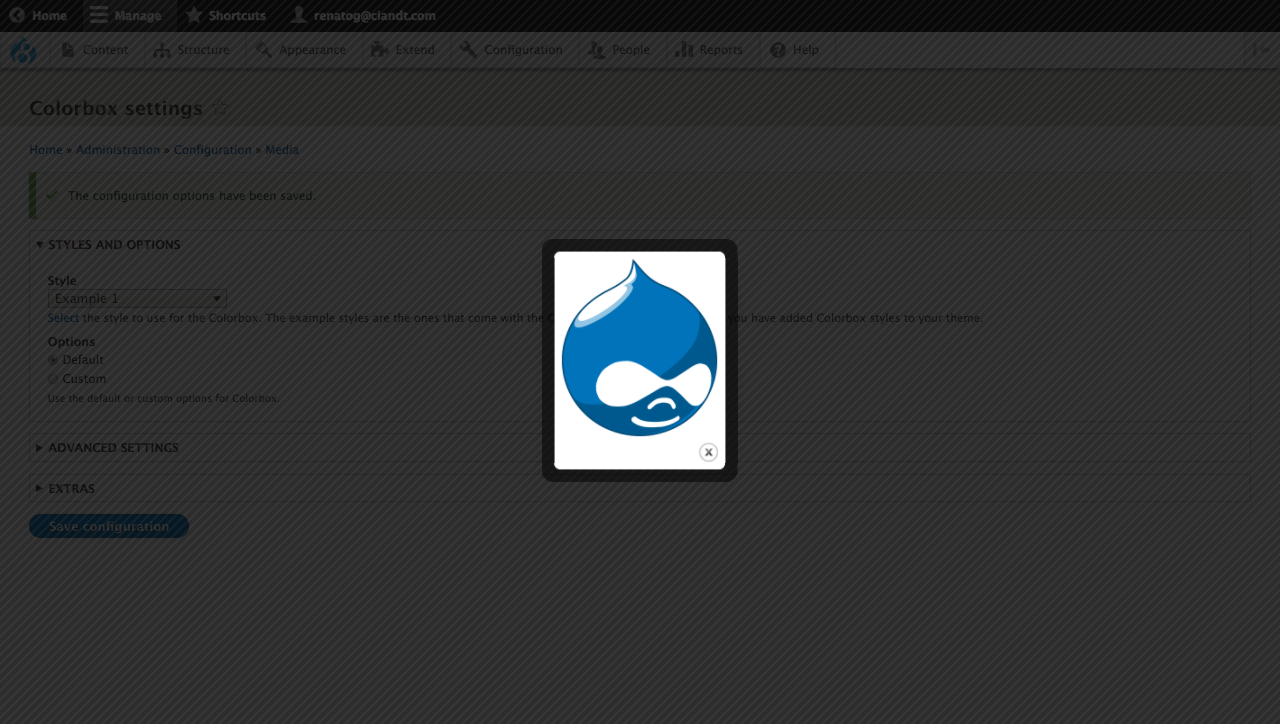
Task: Open the Reports admin menu
Action: coord(709,50)
